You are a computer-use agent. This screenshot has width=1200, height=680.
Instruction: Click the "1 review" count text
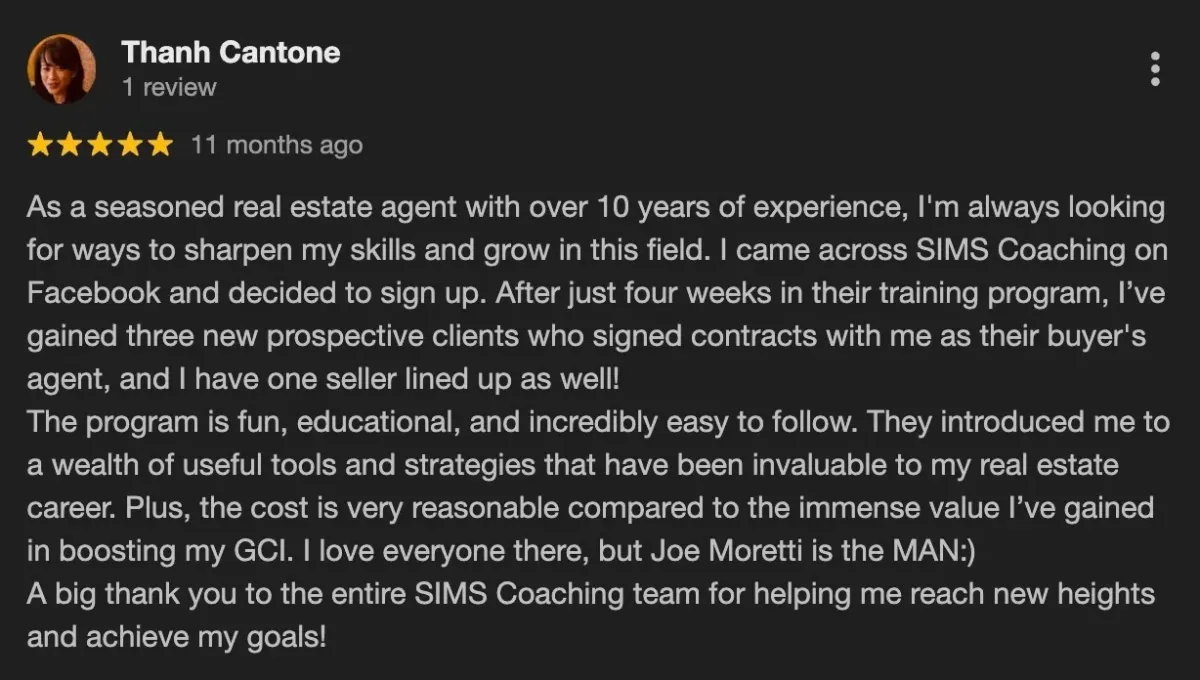coord(169,87)
